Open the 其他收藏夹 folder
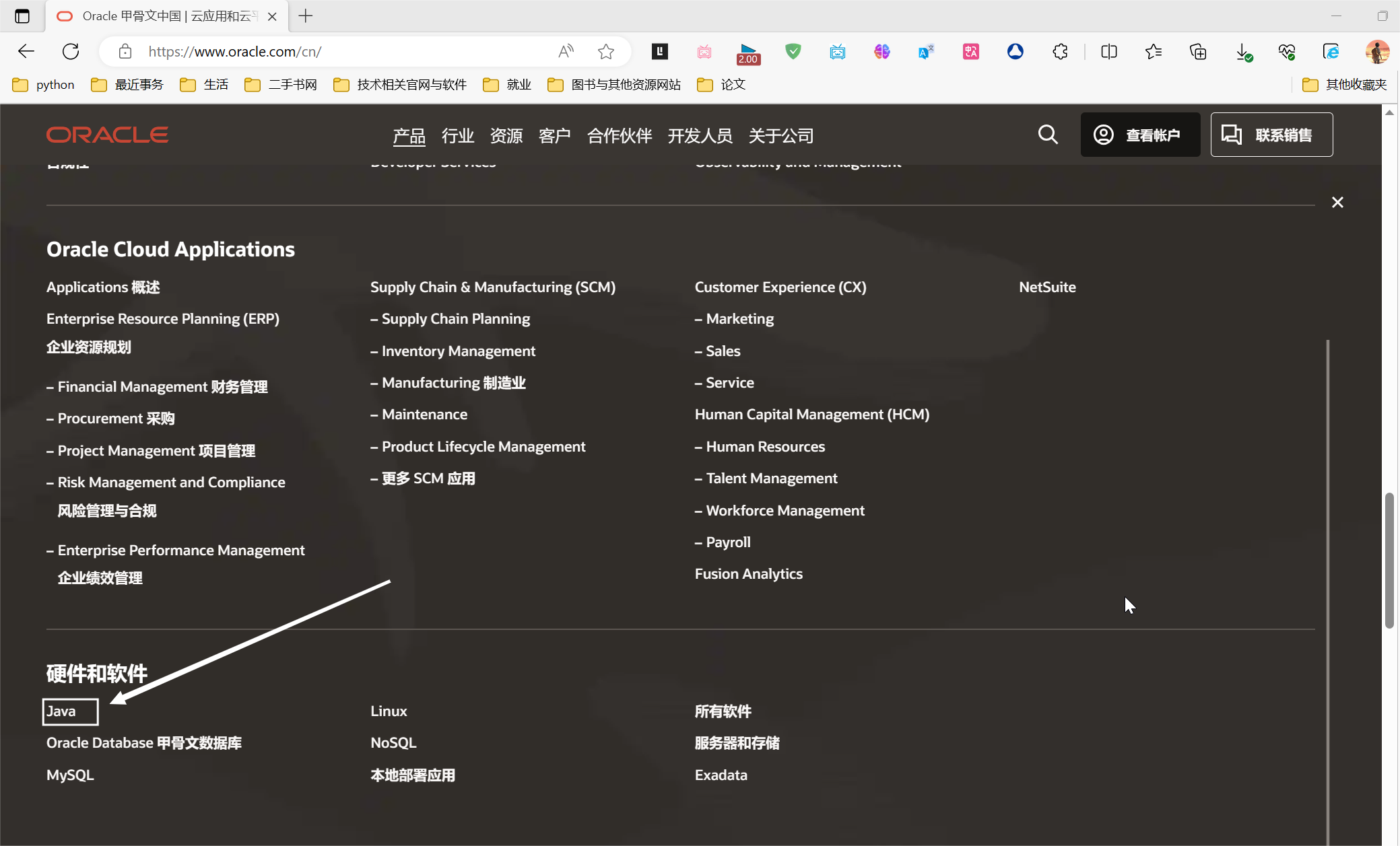 point(1345,85)
